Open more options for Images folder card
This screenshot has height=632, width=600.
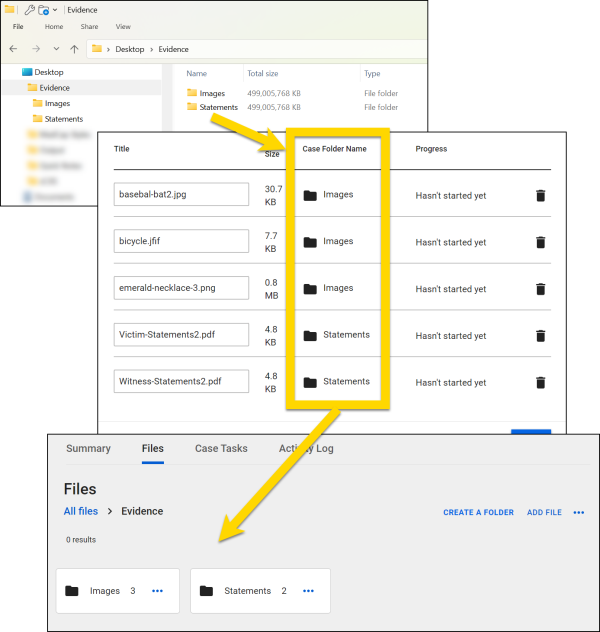pos(157,591)
